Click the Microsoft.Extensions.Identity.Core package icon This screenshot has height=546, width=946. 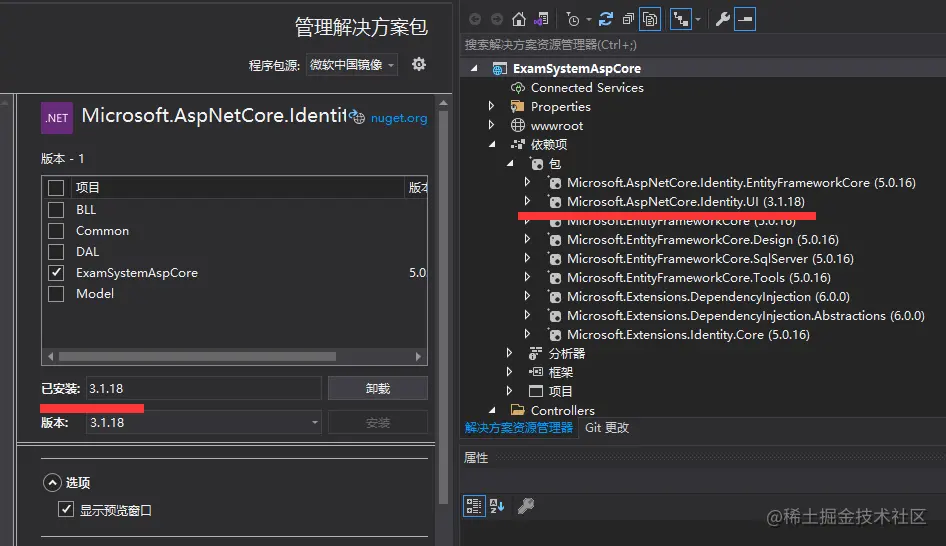pyautogui.click(x=555, y=335)
